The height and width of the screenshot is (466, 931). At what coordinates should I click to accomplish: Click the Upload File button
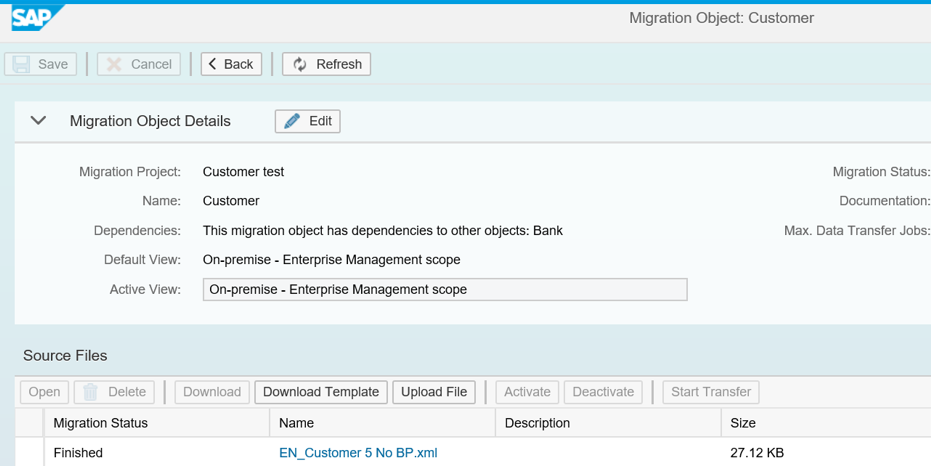[434, 392]
